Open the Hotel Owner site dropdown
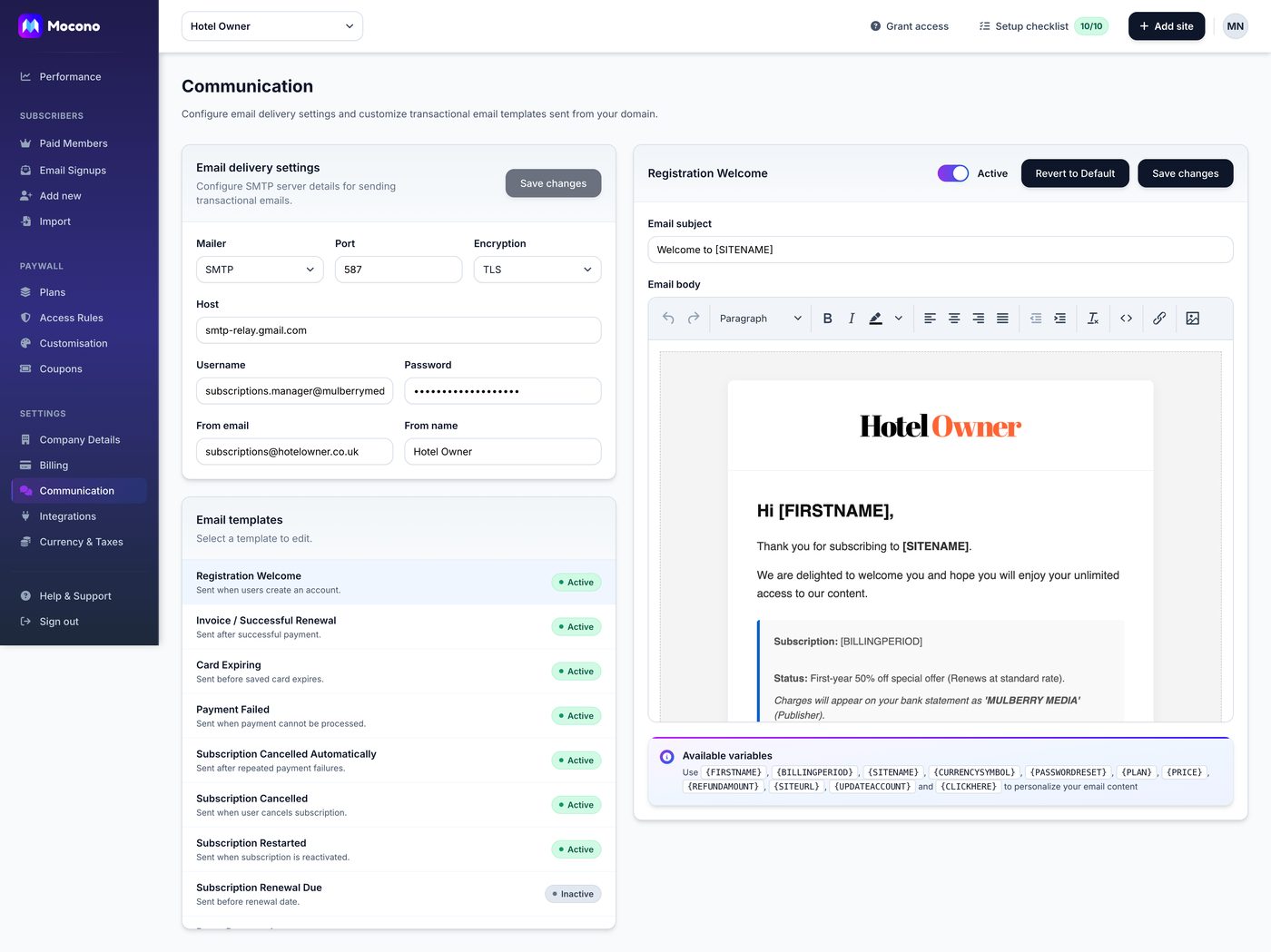This screenshot has height=952, width=1271. (272, 26)
